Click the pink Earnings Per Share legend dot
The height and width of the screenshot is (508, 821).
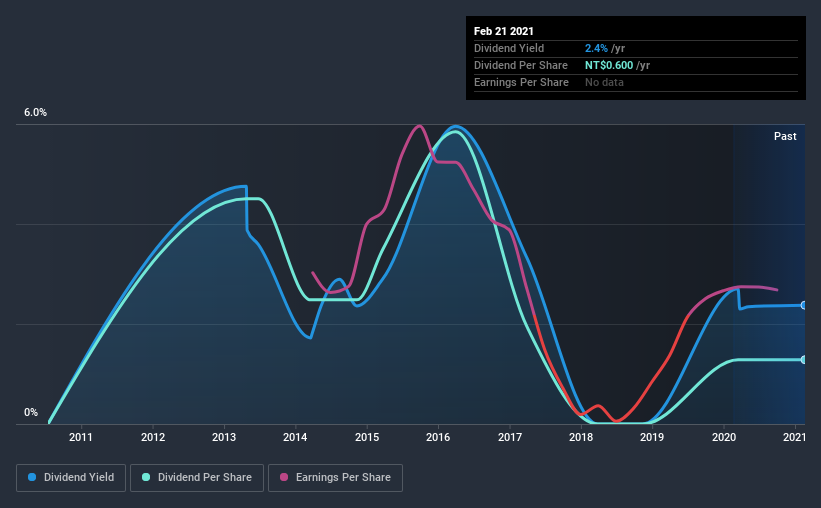pyautogui.click(x=284, y=477)
